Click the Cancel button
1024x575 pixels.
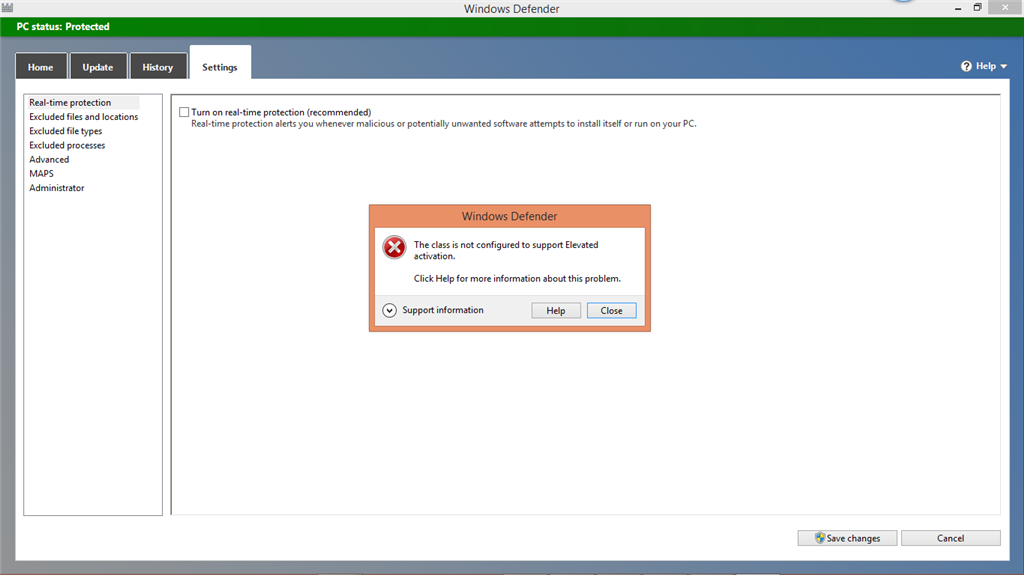[x=950, y=538]
